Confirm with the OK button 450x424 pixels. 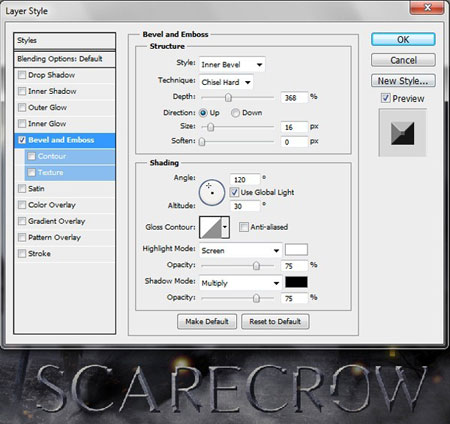pos(403,39)
